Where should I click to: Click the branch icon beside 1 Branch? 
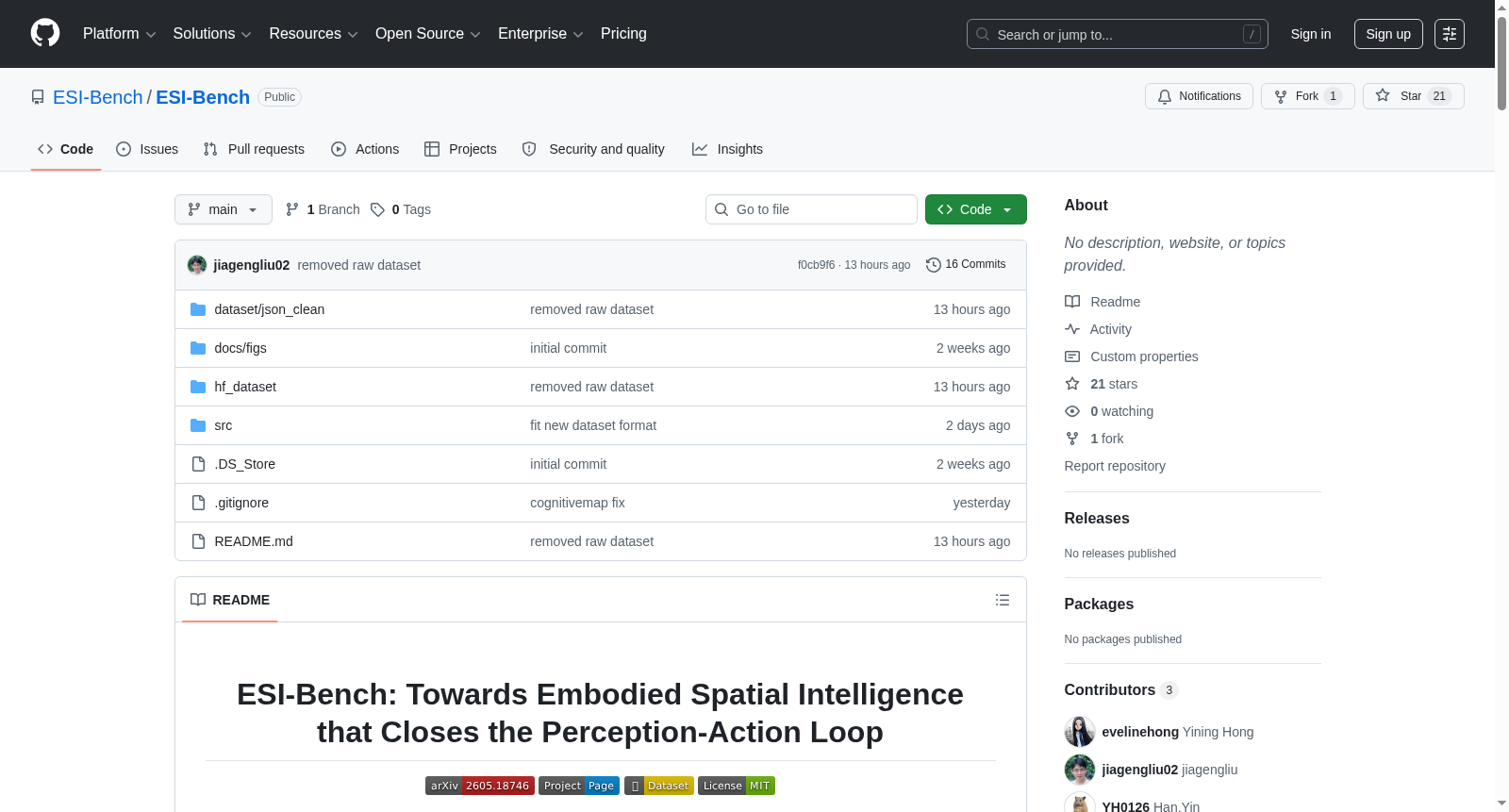click(292, 209)
